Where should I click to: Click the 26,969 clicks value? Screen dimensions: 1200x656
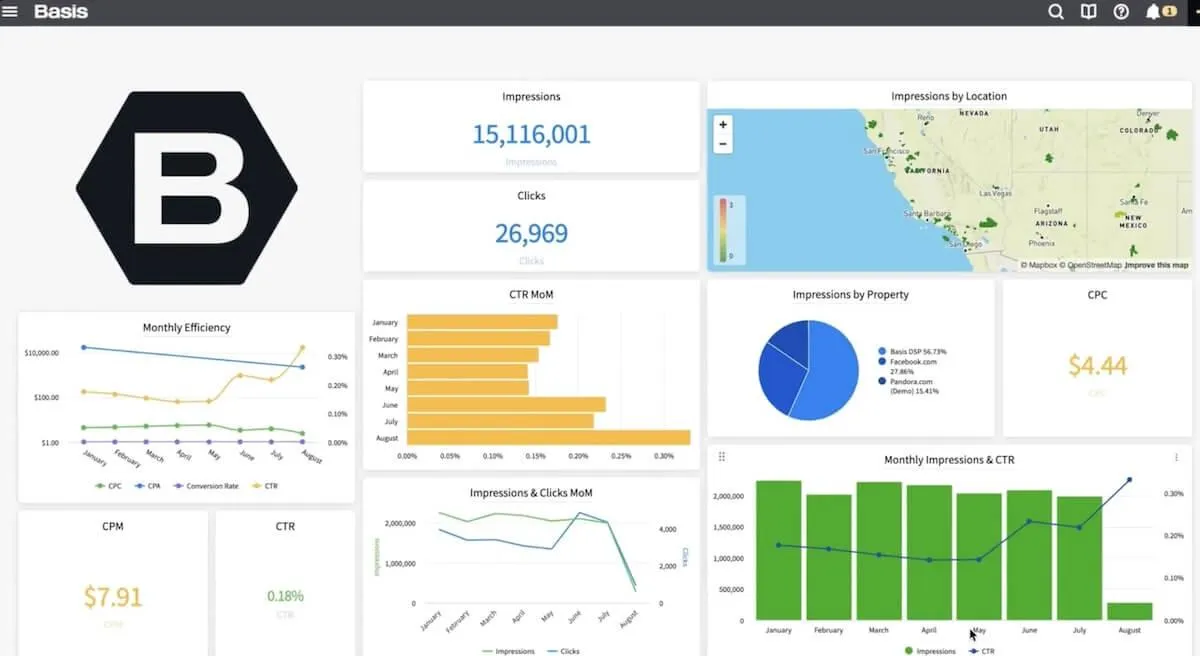click(x=531, y=233)
